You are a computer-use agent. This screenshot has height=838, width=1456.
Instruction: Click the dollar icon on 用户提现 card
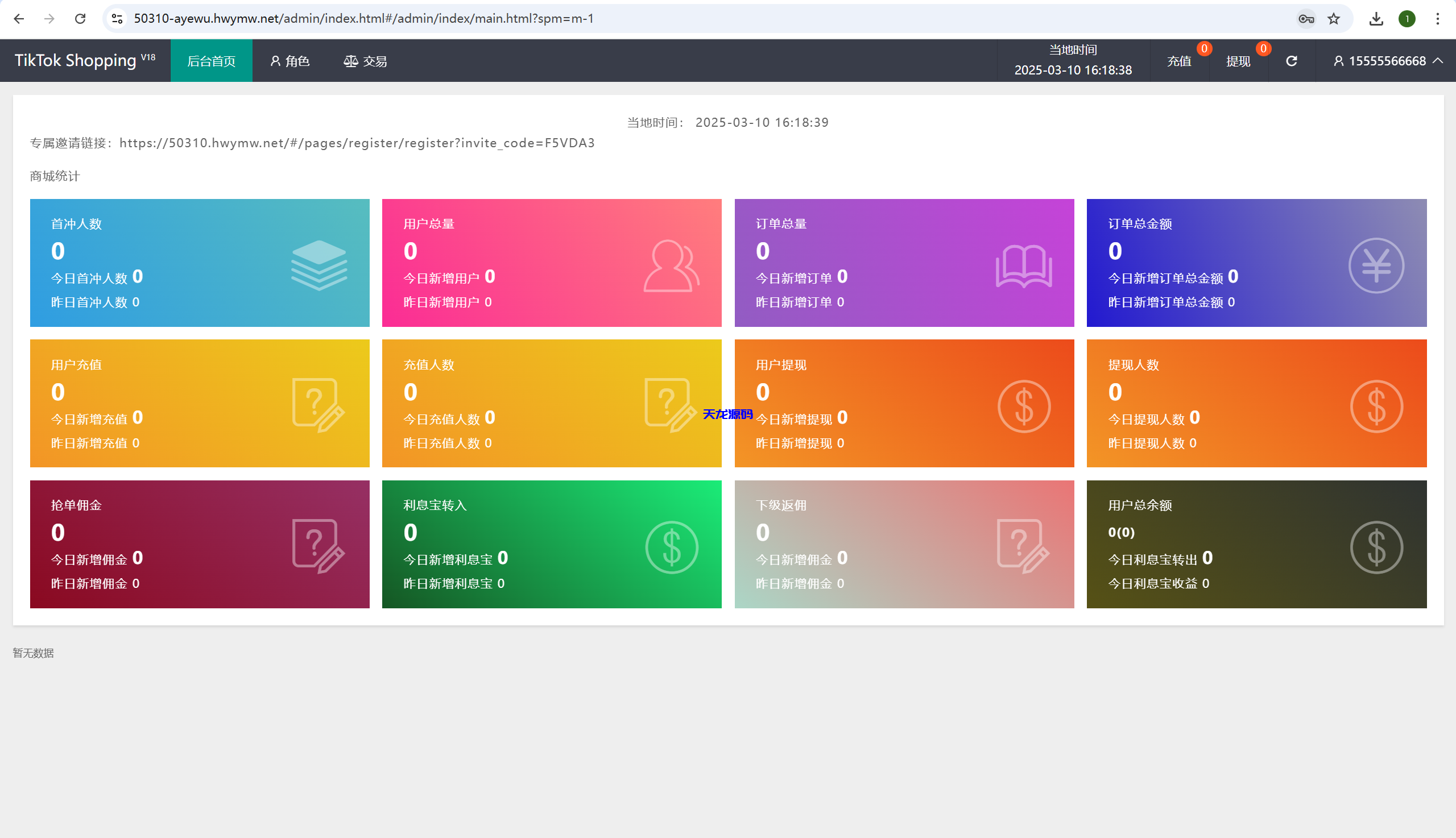(1024, 406)
